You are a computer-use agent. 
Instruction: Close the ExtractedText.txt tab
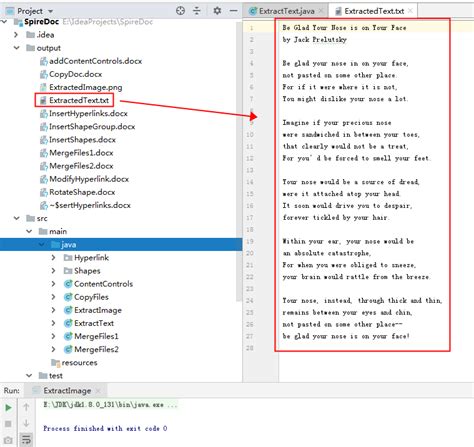[x=410, y=11]
